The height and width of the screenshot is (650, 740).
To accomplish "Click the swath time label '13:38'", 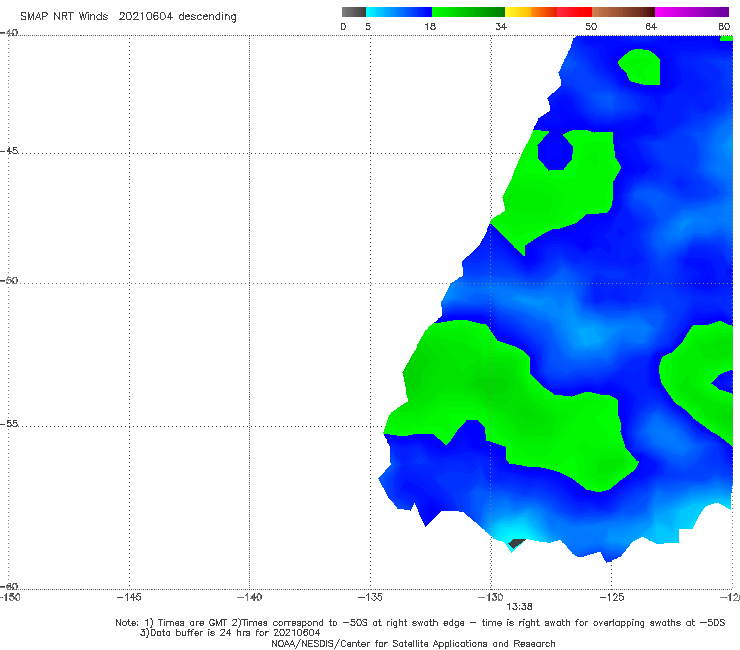I will pyautogui.click(x=519, y=607).
